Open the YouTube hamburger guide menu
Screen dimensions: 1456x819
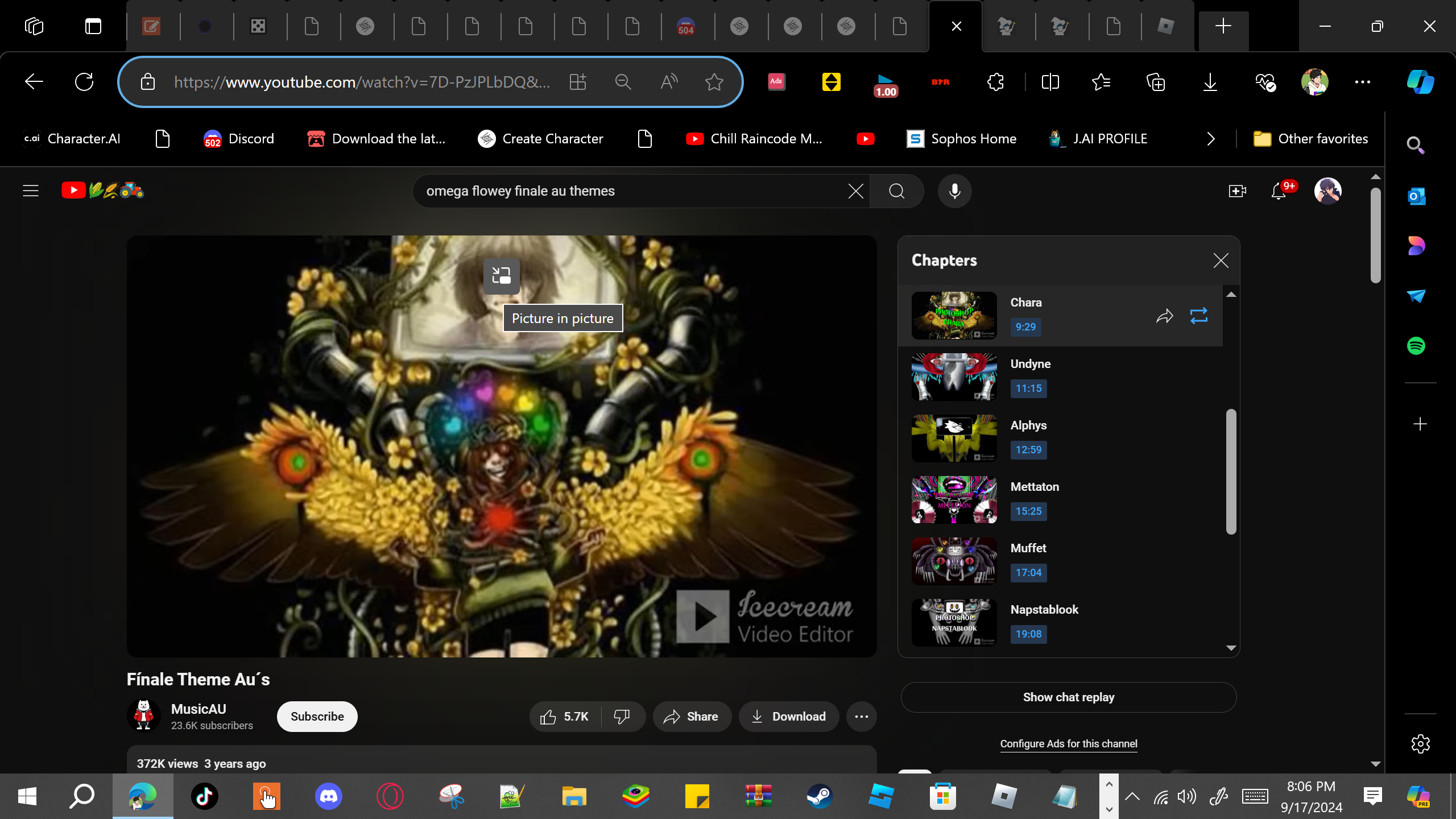(x=31, y=191)
